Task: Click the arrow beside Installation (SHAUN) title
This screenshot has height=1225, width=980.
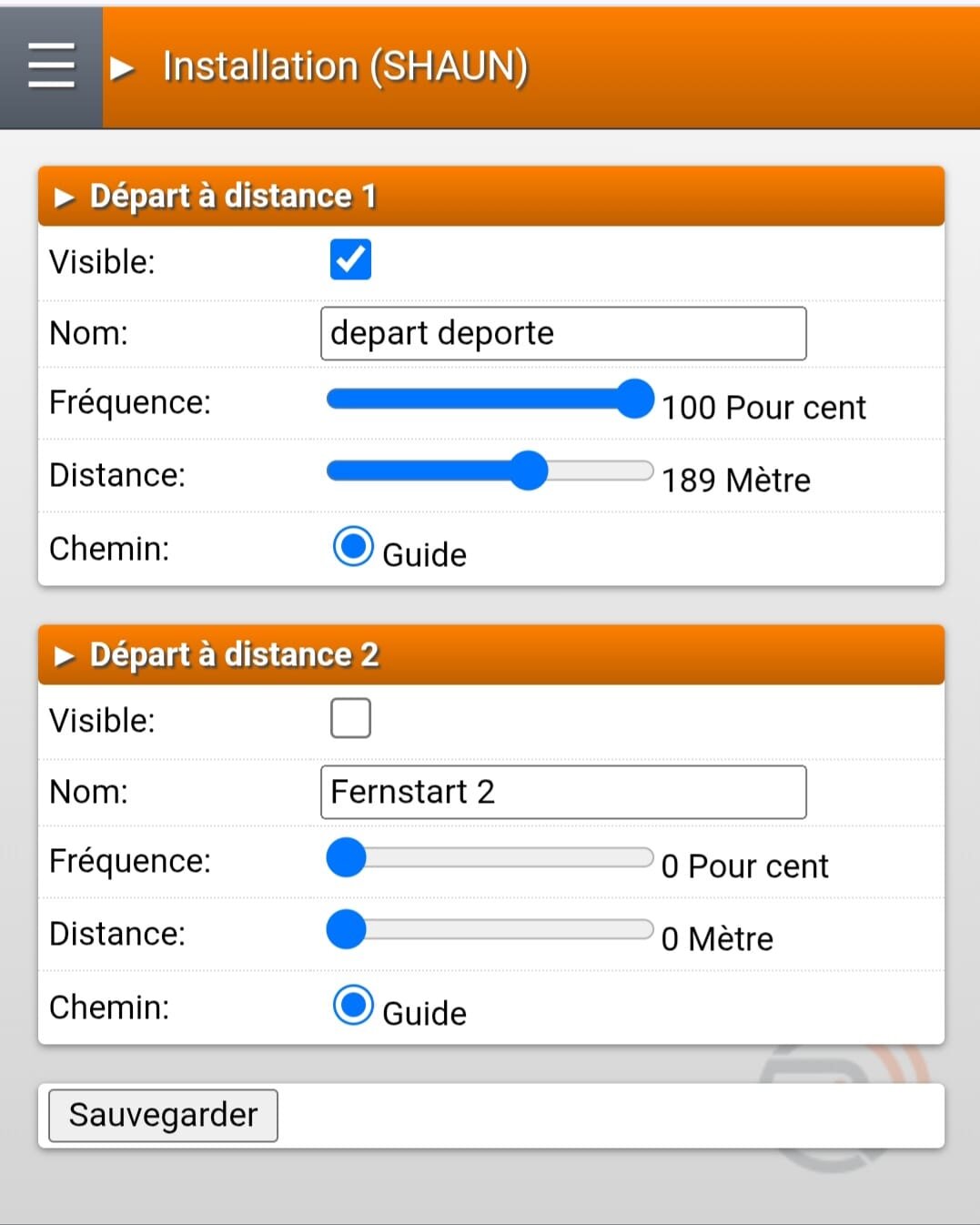Action: [x=122, y=68]
